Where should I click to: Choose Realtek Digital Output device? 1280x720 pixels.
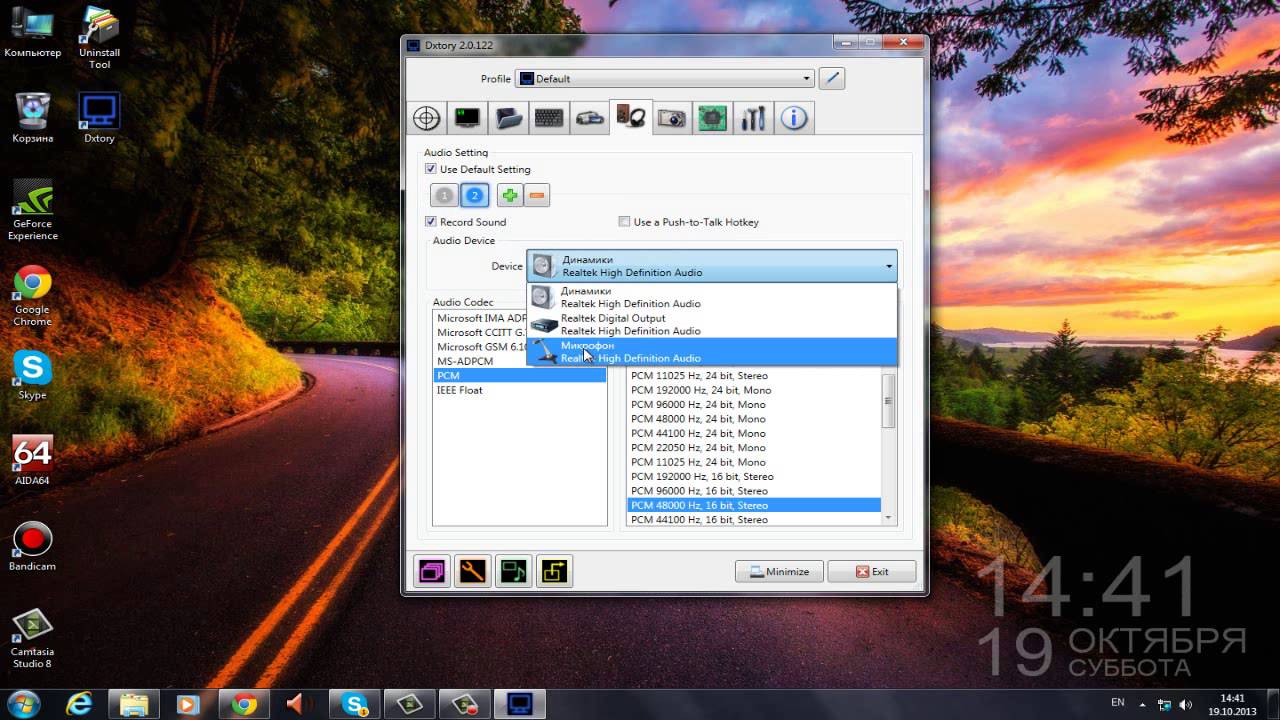coord(712,324)
